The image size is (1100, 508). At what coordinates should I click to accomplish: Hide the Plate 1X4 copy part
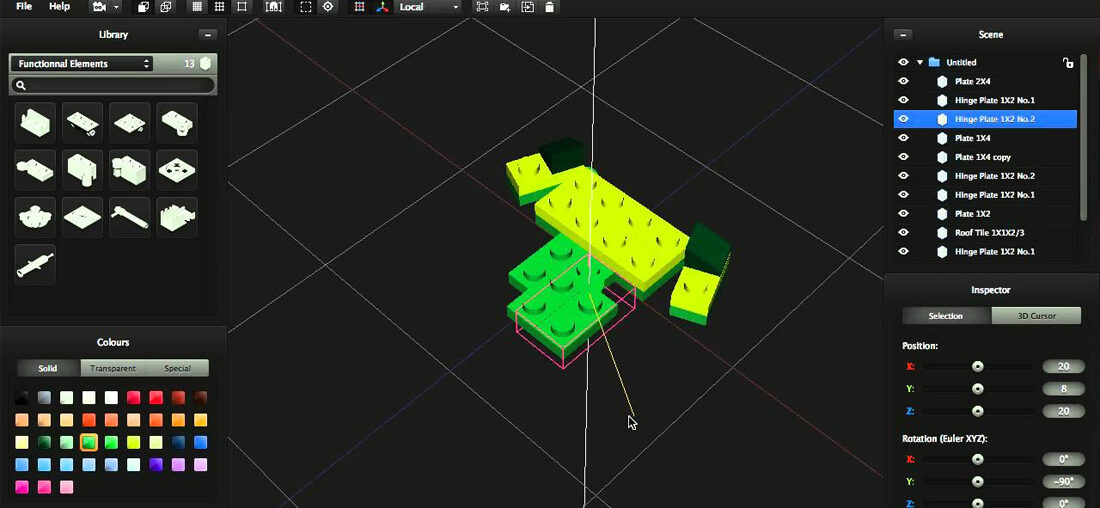tap(904, 157)
